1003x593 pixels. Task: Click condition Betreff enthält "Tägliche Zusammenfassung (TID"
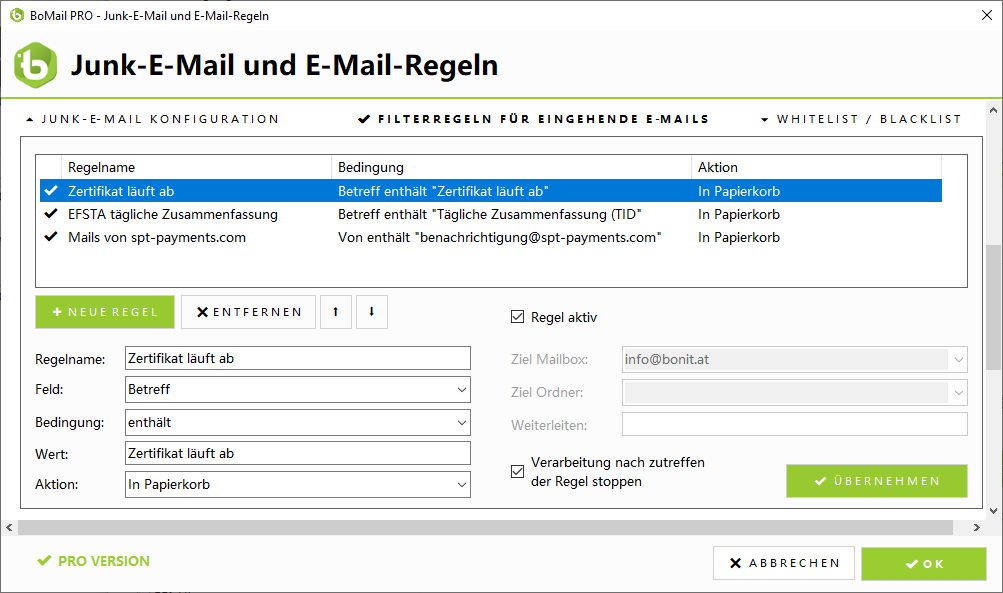tap(489, 214)
